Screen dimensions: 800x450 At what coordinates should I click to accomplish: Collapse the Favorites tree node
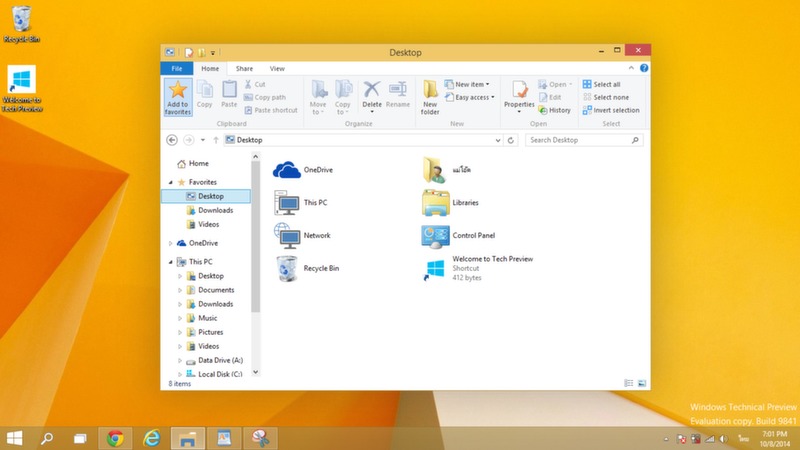point(171,182)
